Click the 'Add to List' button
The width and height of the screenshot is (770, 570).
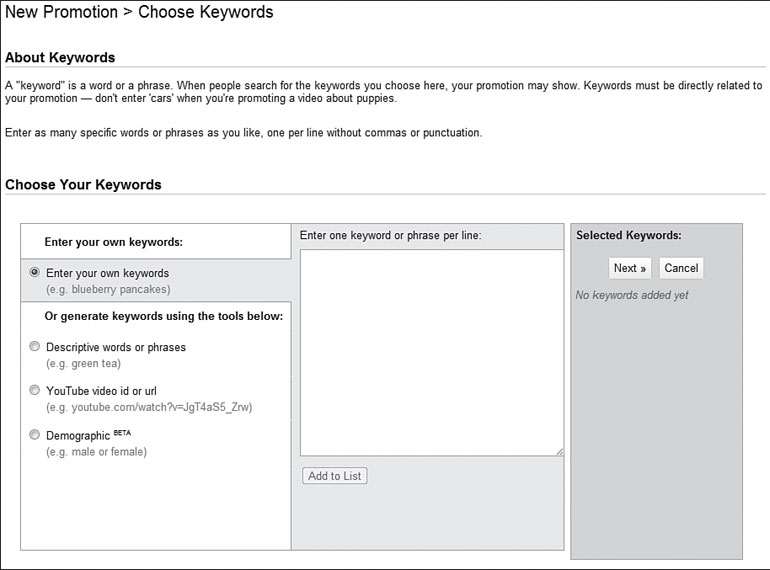[334, 476]
